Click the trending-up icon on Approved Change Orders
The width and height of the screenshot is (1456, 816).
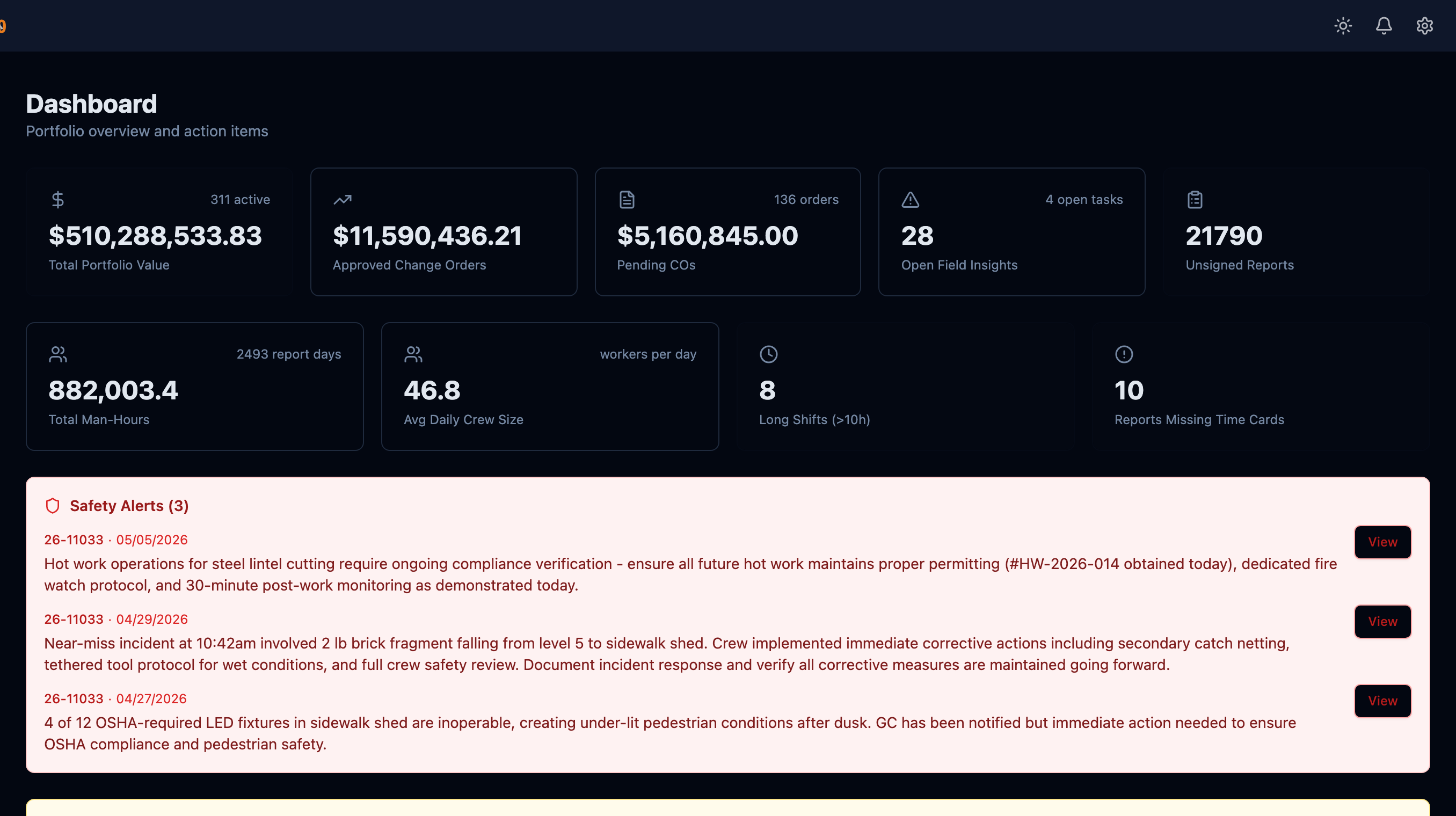pyautogui.click(x=343, y=200)
